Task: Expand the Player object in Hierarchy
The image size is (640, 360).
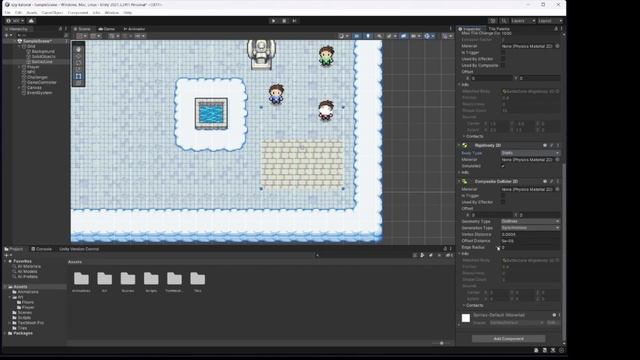Action: [x=19, y=67]
